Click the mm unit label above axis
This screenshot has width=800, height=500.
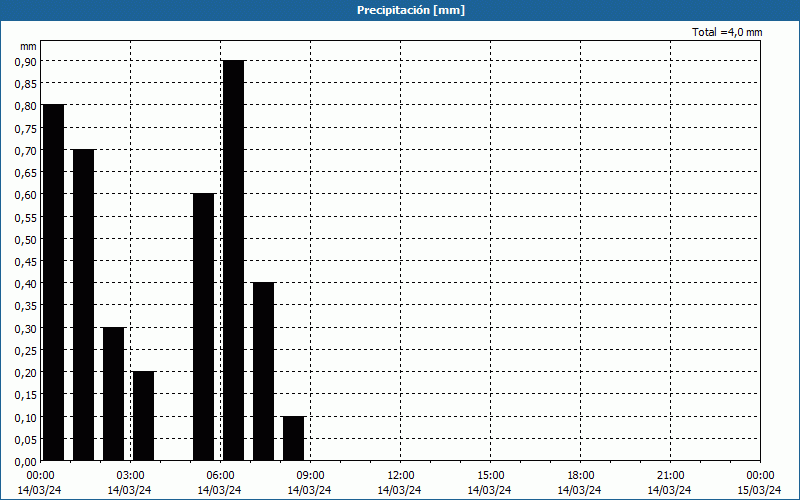click(x=28, y=46)
